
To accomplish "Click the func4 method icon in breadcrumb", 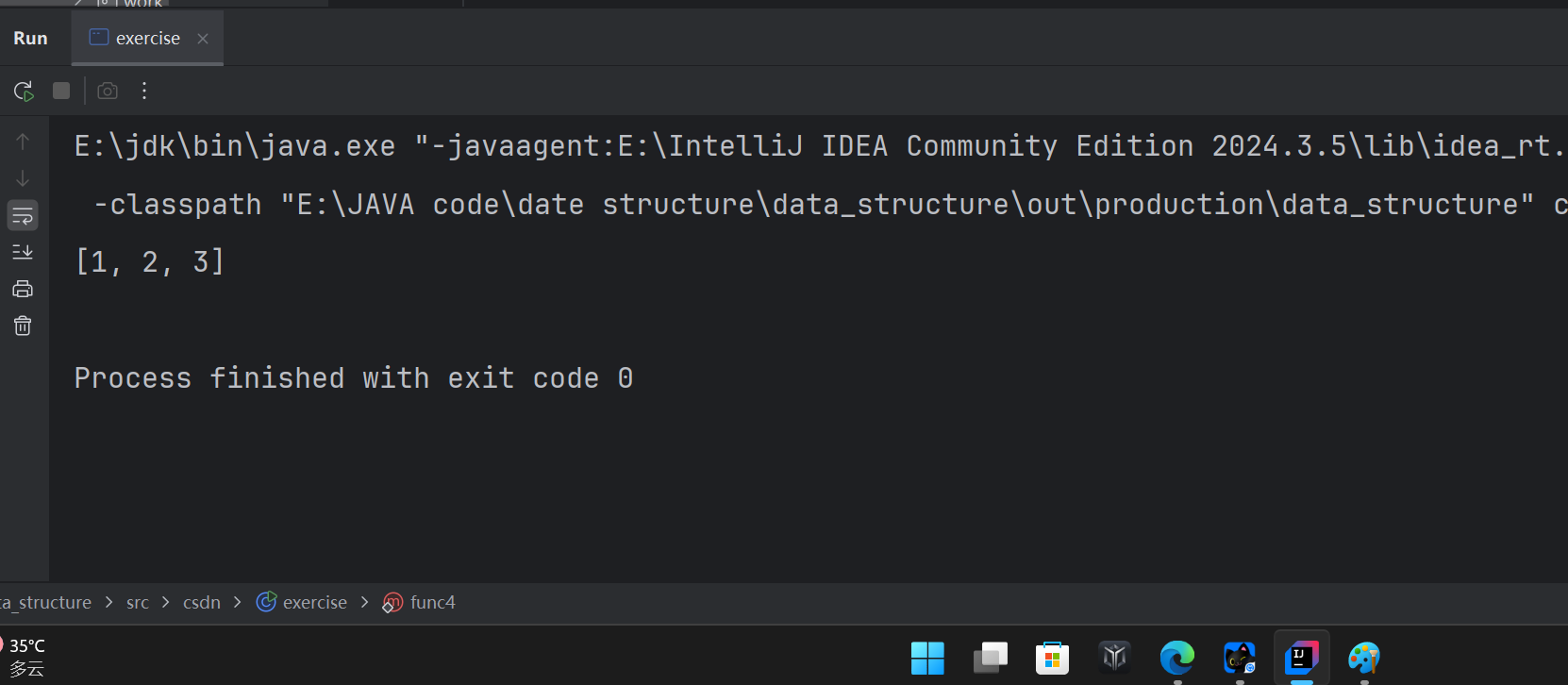I will pos(392,602).
